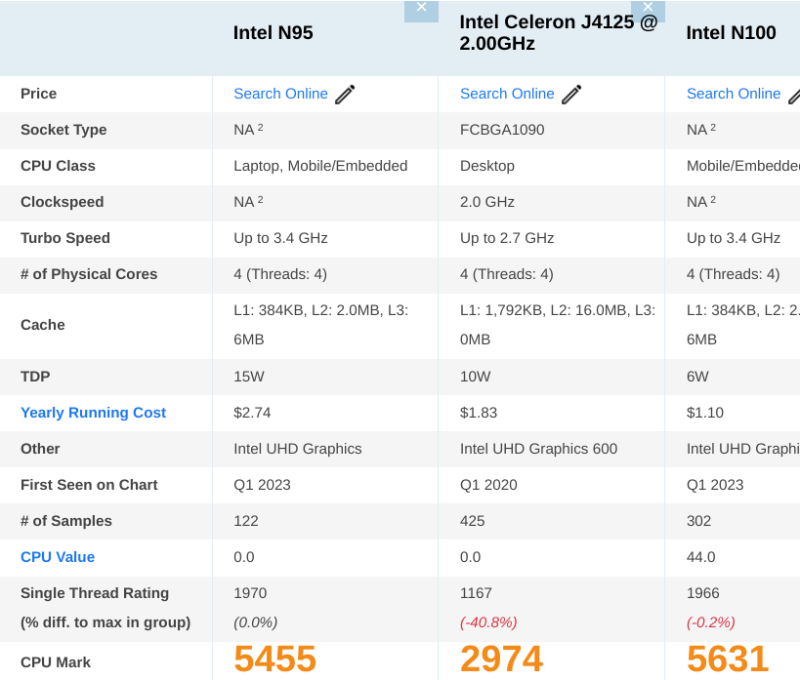800x680 pixels.
Task: Click the 44.0 CPU Value figure
Action: pos(701,557)
